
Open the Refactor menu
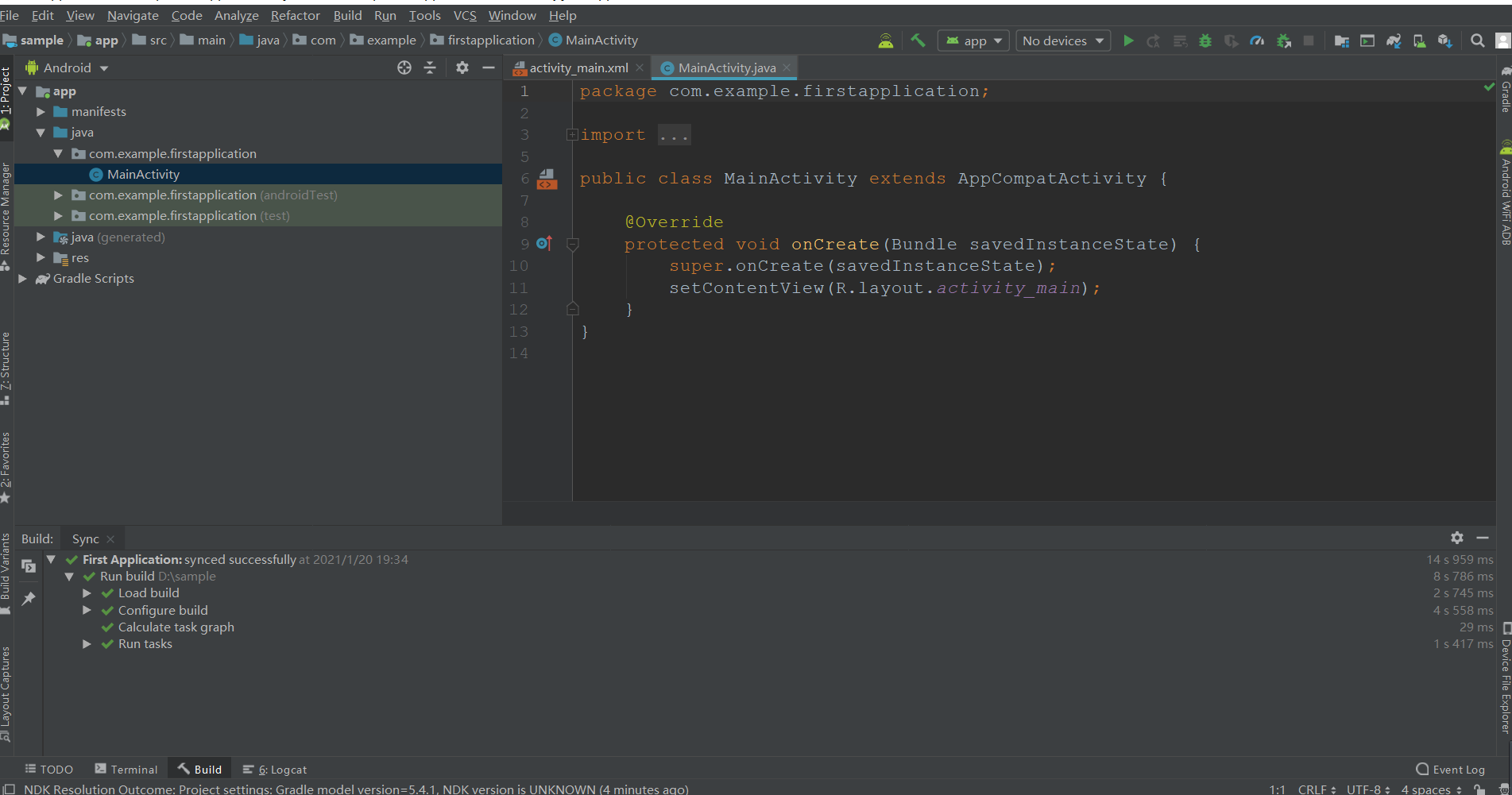coord(295,15)
